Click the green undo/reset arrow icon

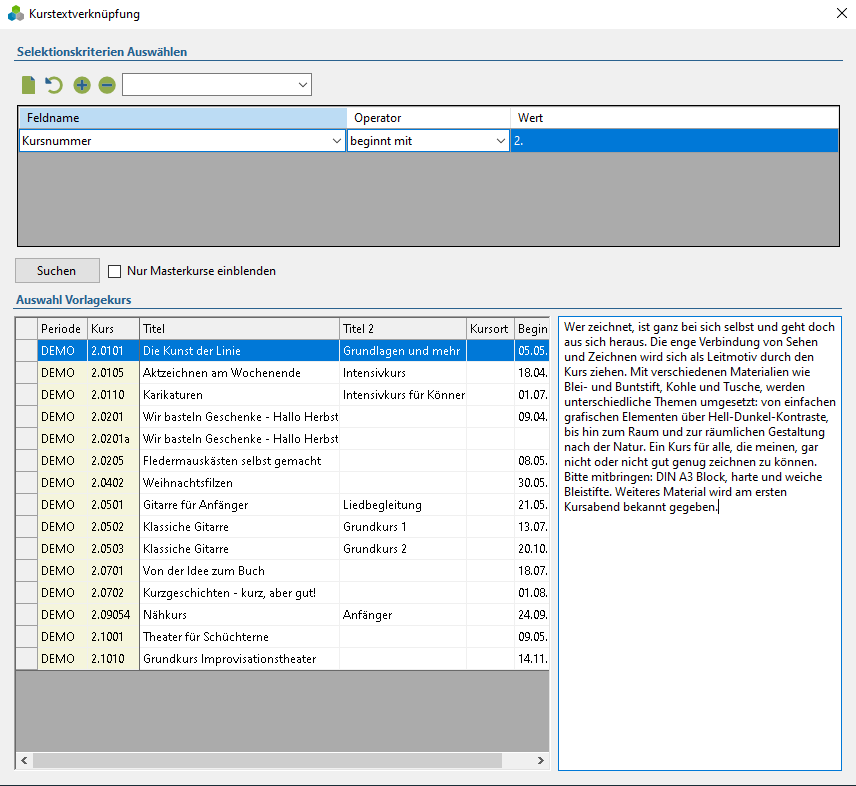(x=54, y=85)
